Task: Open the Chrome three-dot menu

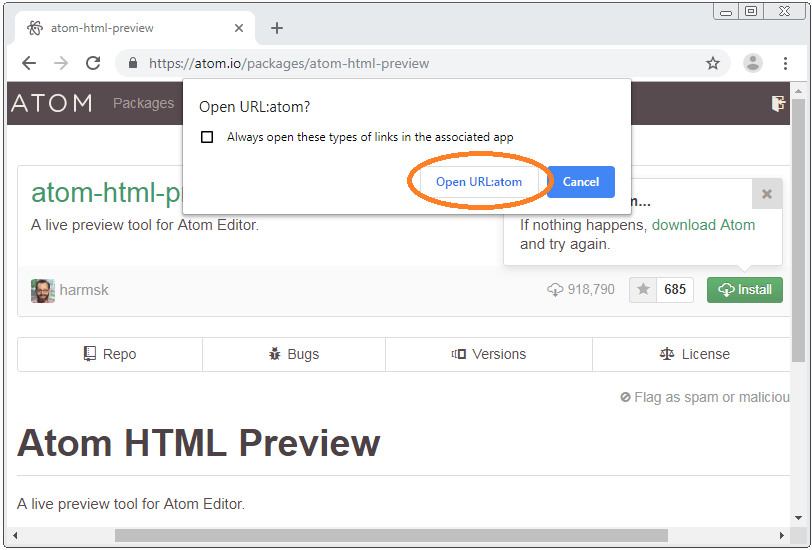Action: 785,63
